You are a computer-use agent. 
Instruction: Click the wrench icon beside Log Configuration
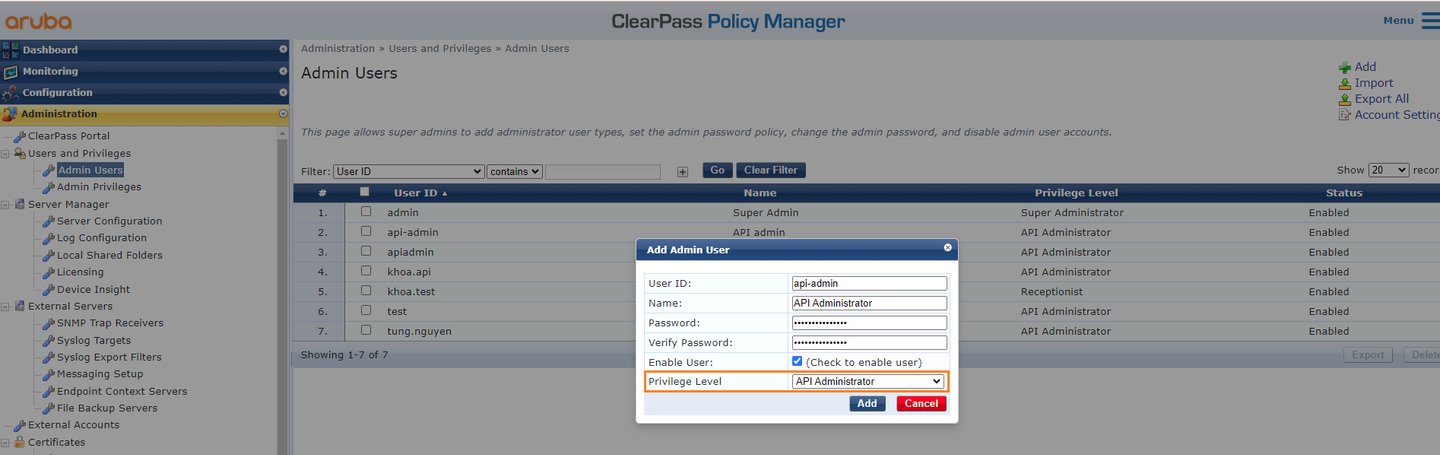48,238
